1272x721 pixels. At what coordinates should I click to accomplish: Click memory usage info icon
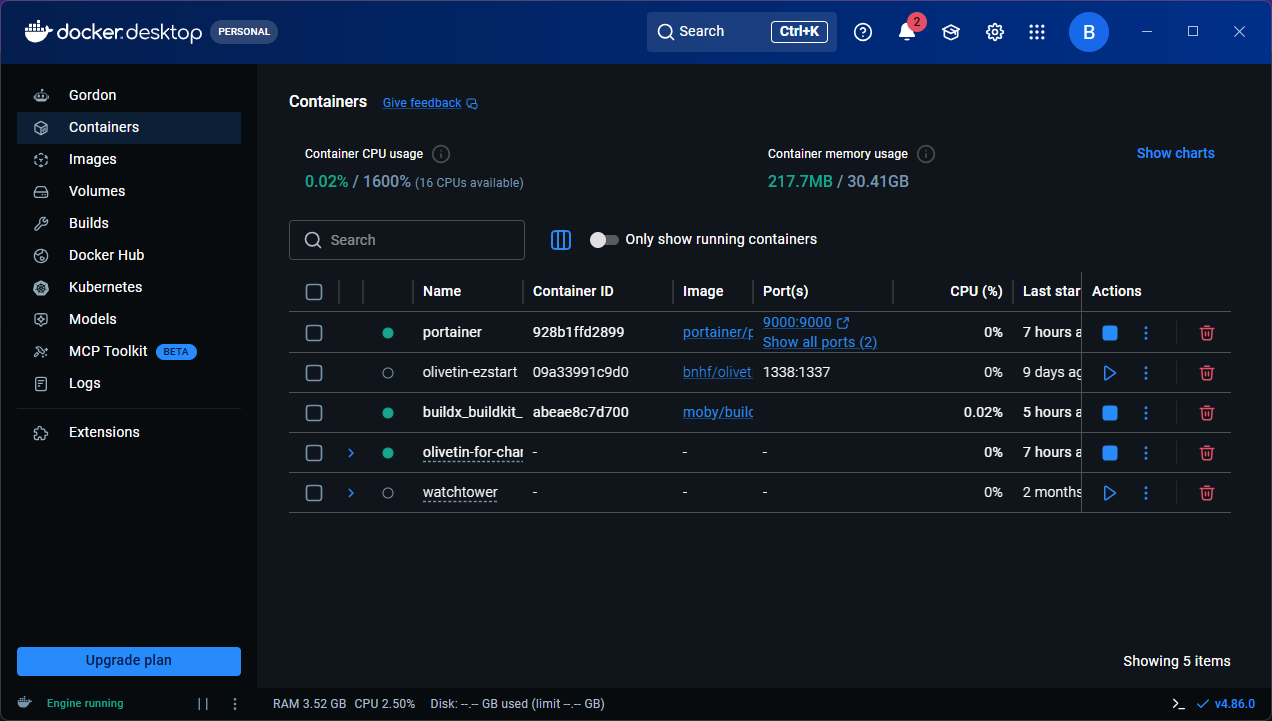(x=926, y=154)
